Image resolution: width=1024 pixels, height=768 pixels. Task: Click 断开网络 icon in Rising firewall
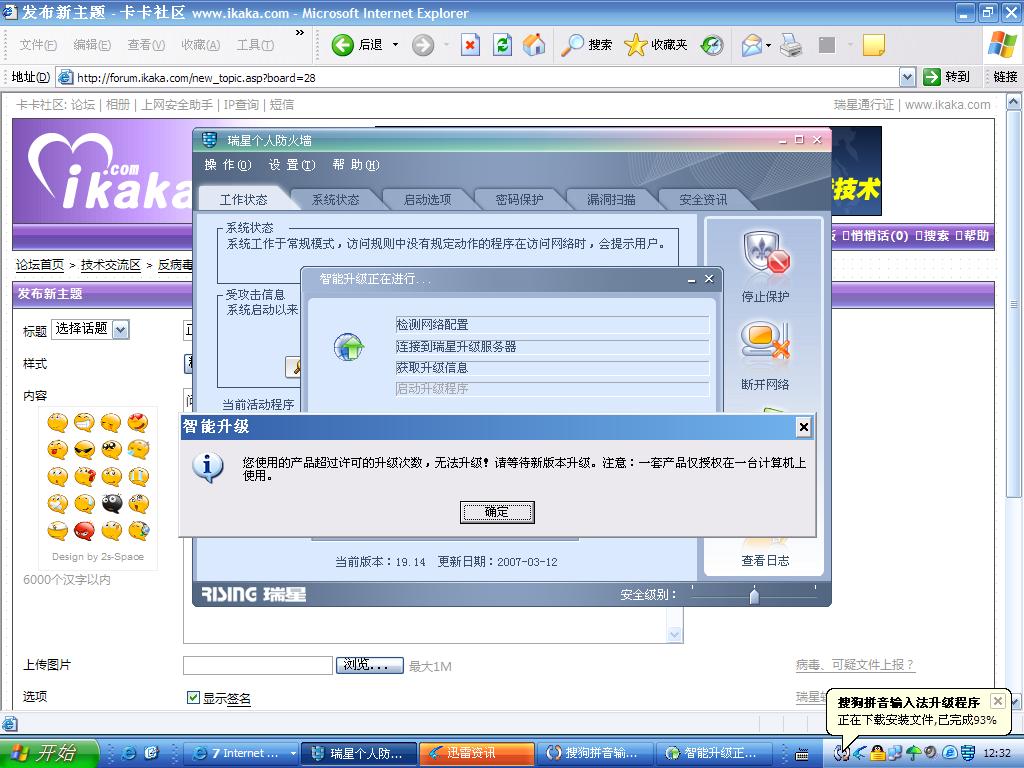pyautogui.click(x=765, y=342)
